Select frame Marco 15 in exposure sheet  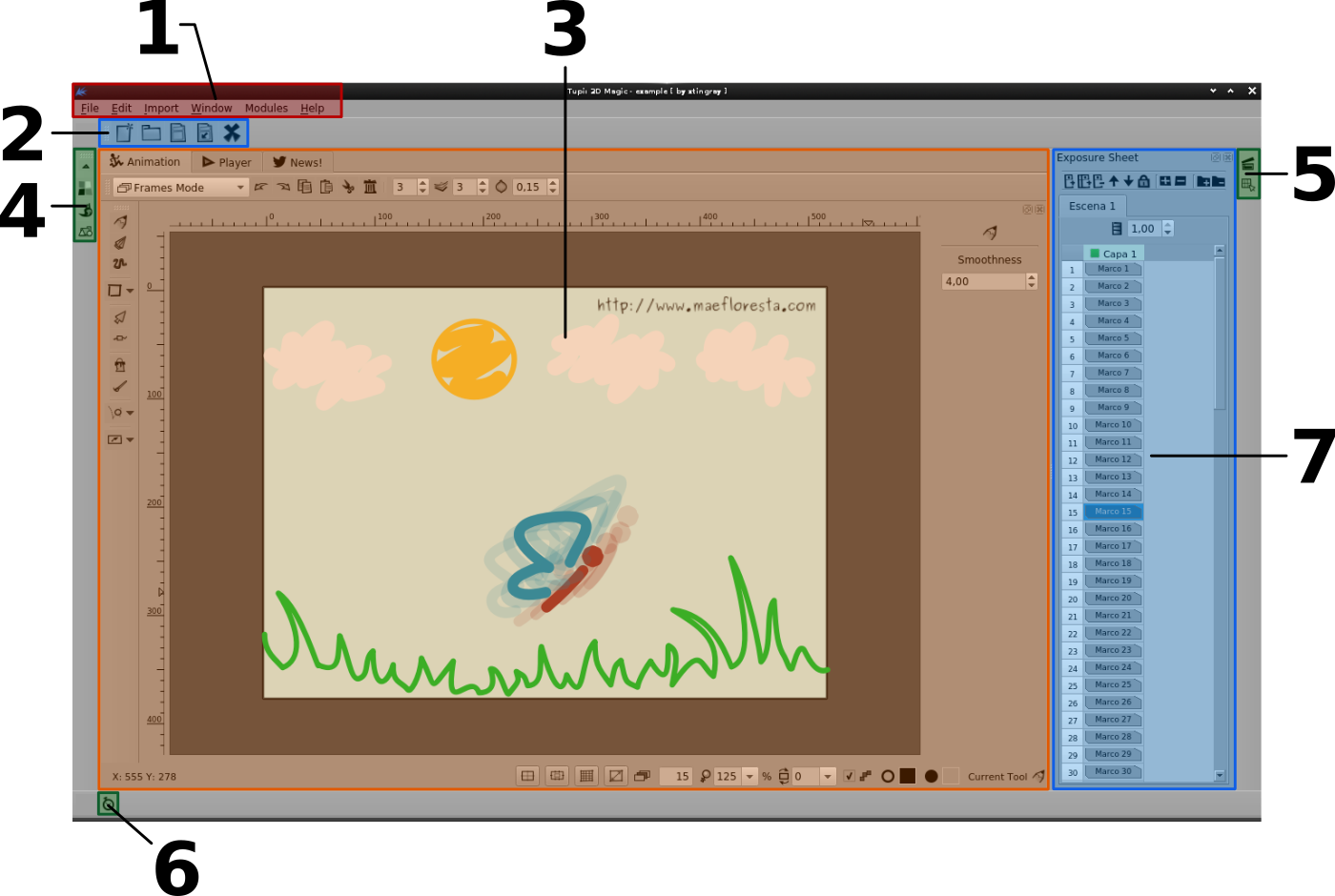(x=1113, y=512)
